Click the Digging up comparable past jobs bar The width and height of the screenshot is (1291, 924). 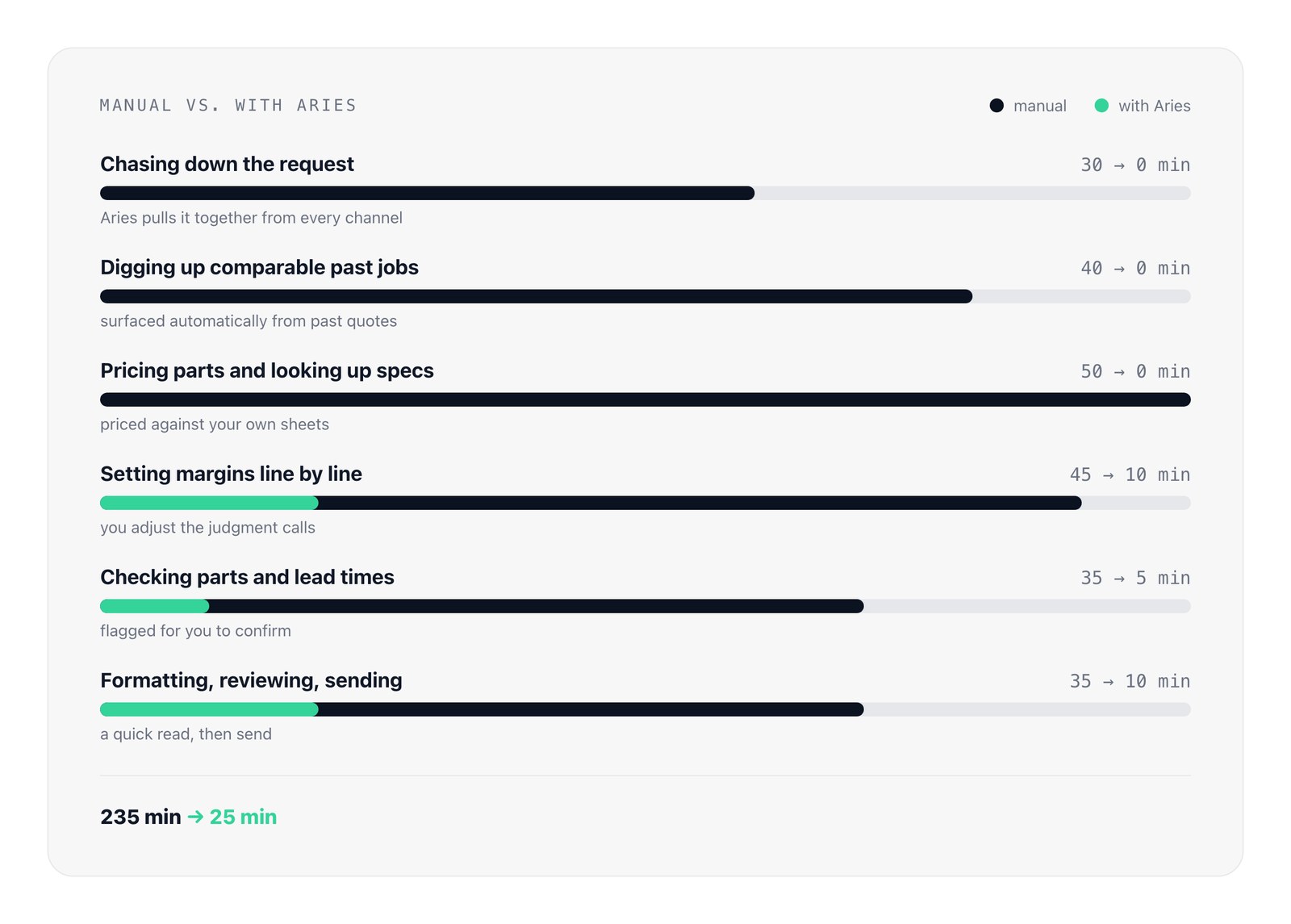click(x=645, y=296)
